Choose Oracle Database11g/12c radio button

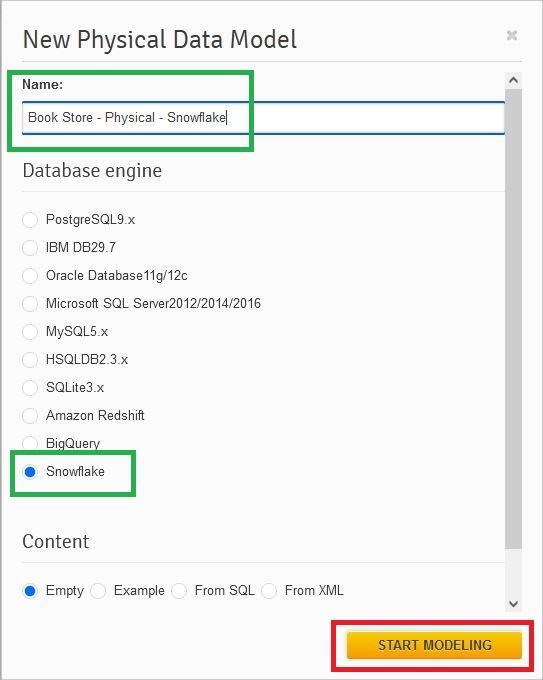click(x=30, y=275)
